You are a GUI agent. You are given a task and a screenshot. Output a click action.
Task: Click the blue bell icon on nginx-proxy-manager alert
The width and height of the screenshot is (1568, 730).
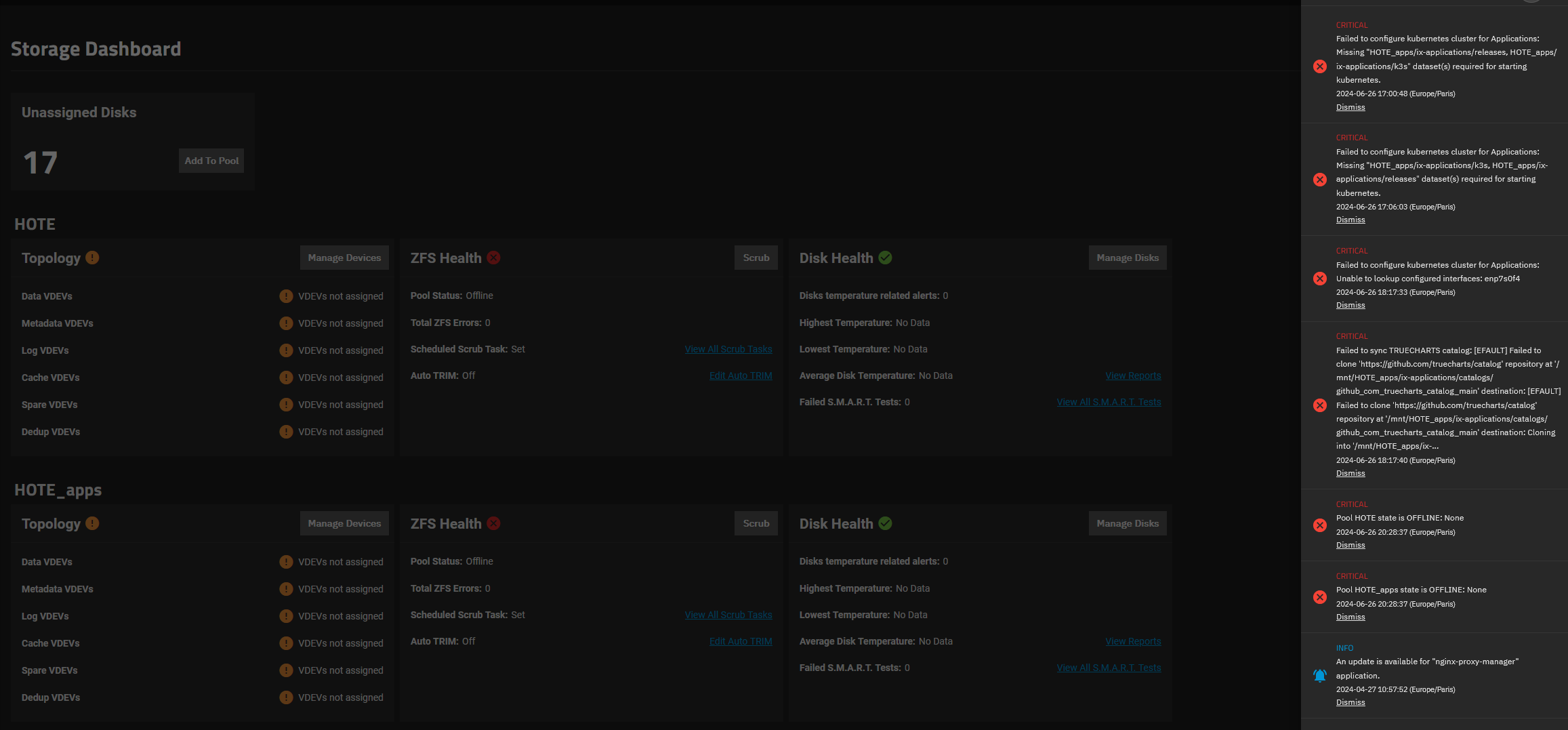(x=1319, y=675)
